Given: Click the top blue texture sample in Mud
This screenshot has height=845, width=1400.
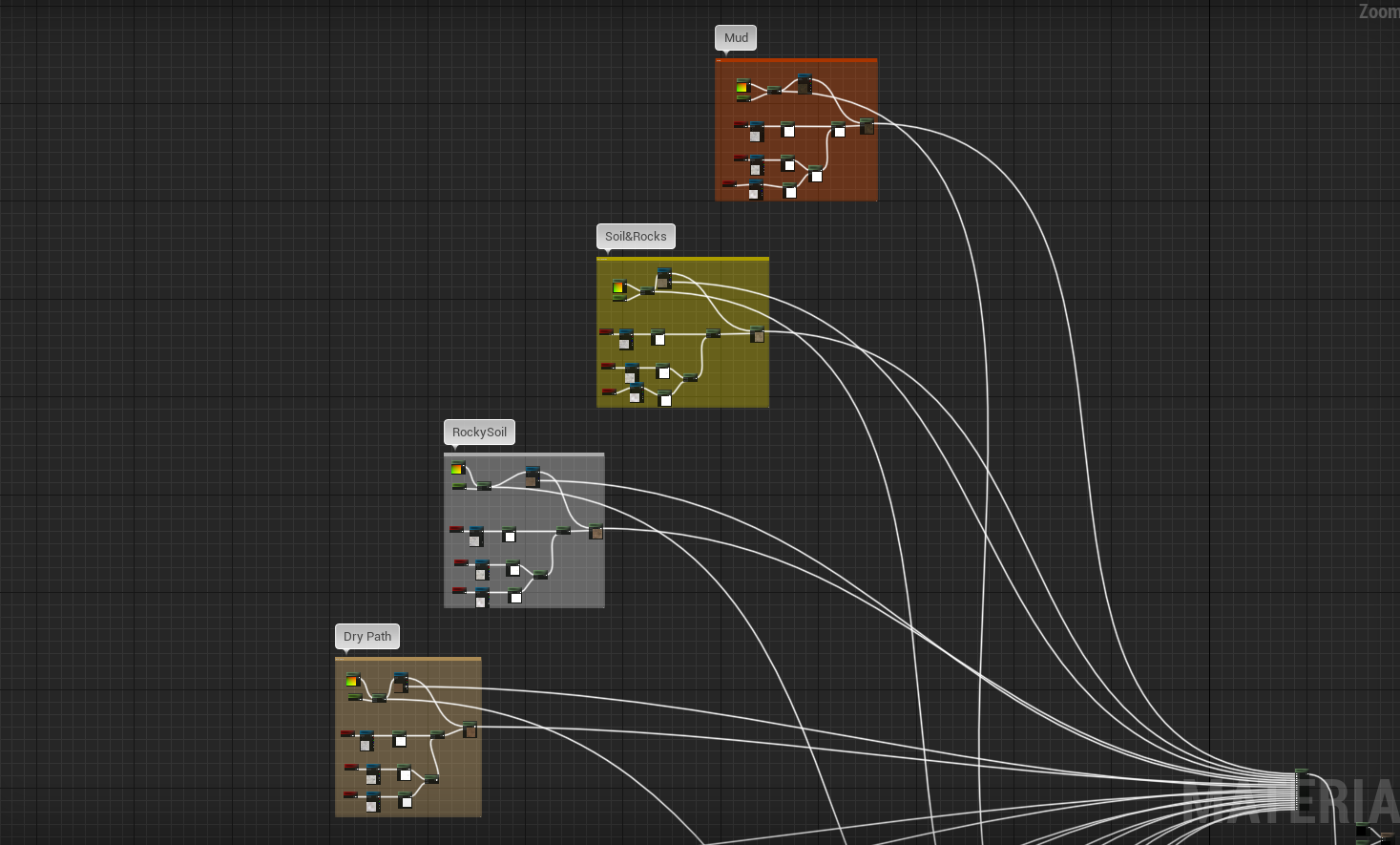Looking at the screenshot, I should coord(804,84).
